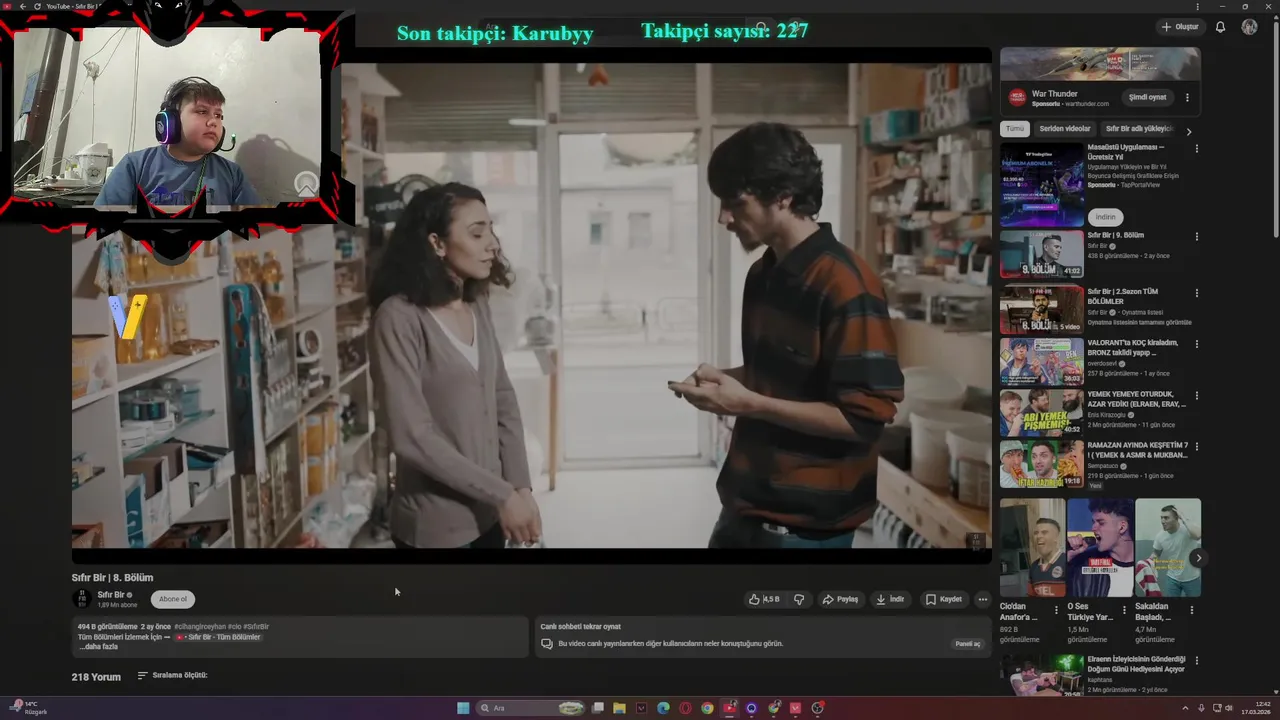This screenshot has width=1280, height=720.
Task: Open RAMAZAN AYINDA KEŞFETİM video thumbnail
Action: point(1042,465)
